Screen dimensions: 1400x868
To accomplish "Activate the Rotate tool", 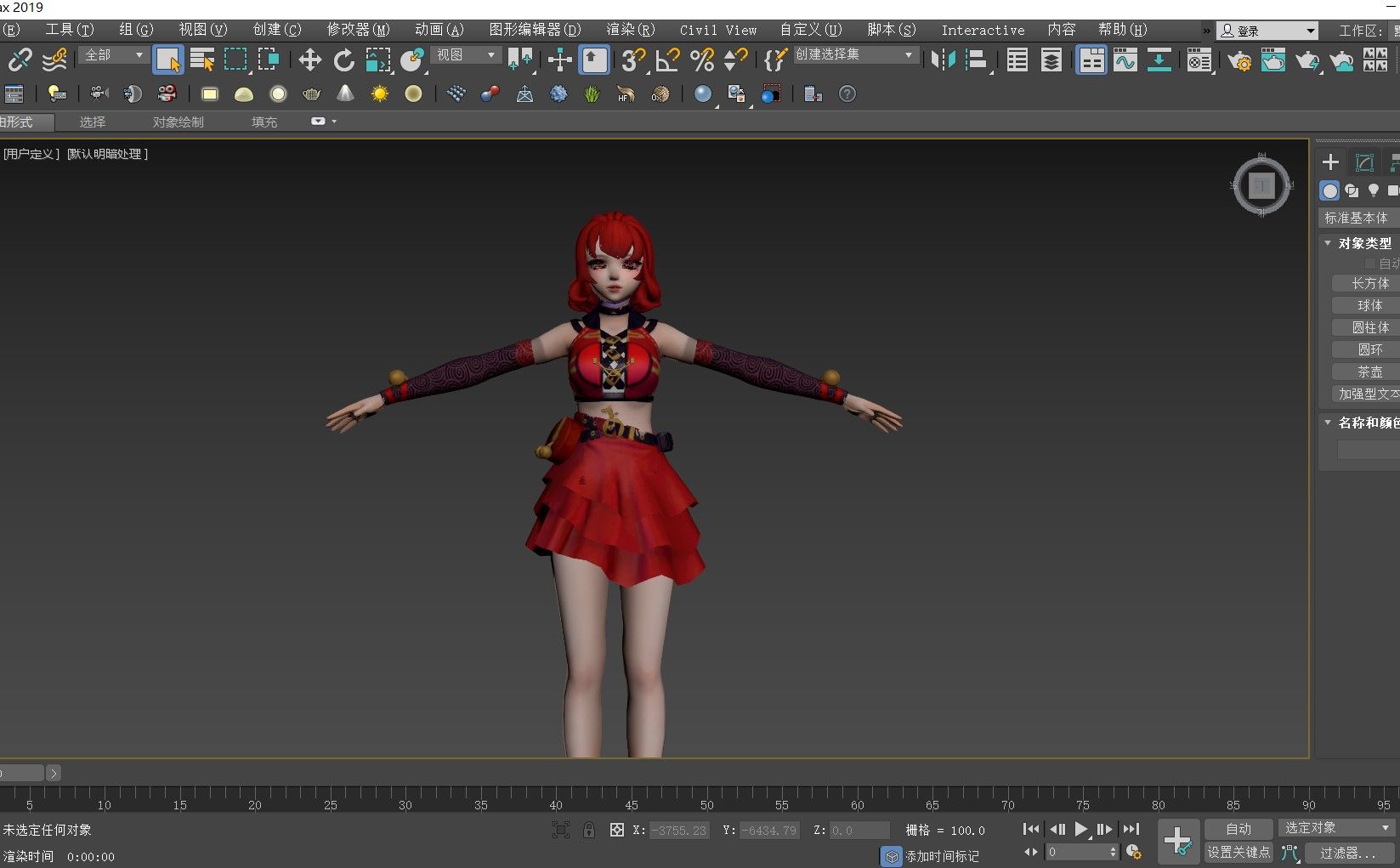I will click(343, 60).
